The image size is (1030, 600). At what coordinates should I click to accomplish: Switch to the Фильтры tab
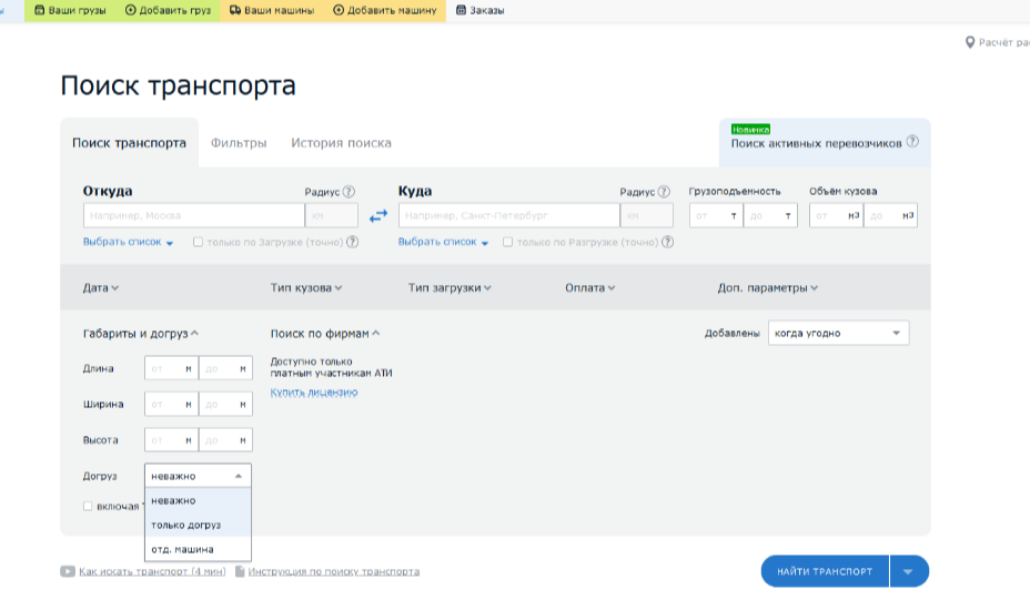point(238,143)
